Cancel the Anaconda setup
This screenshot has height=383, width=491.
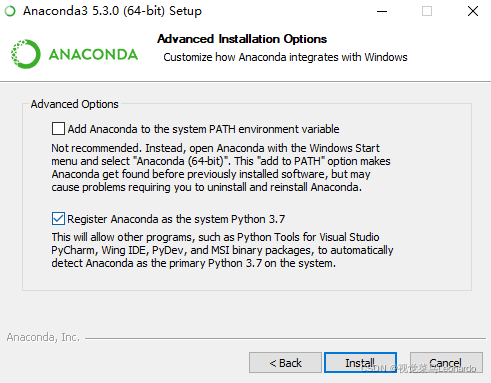446,362
